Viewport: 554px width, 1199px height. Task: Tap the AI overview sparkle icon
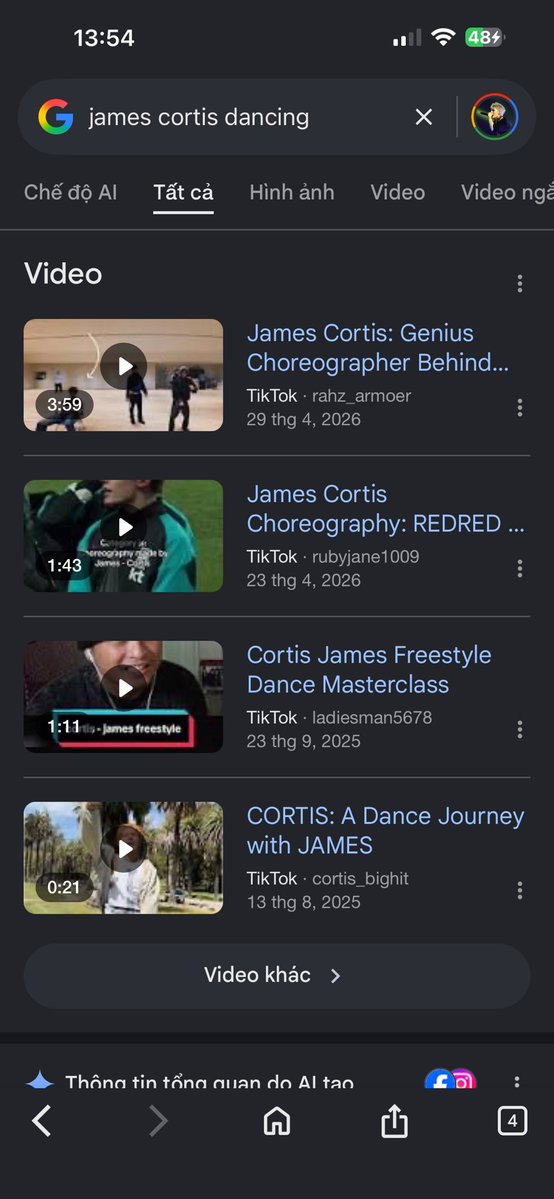[40, 1081]
